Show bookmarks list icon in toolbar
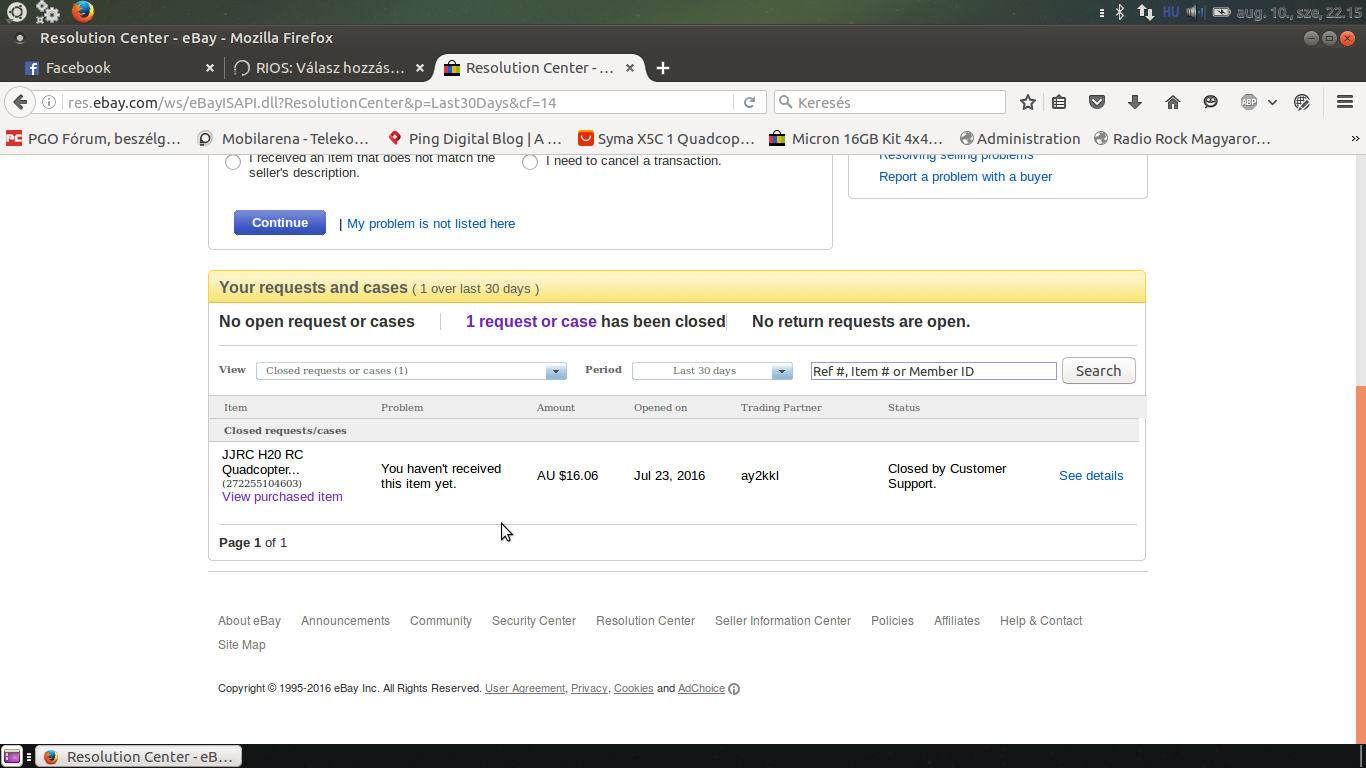This screenshot has width=1366, height=768. [x=1060, y=102]
